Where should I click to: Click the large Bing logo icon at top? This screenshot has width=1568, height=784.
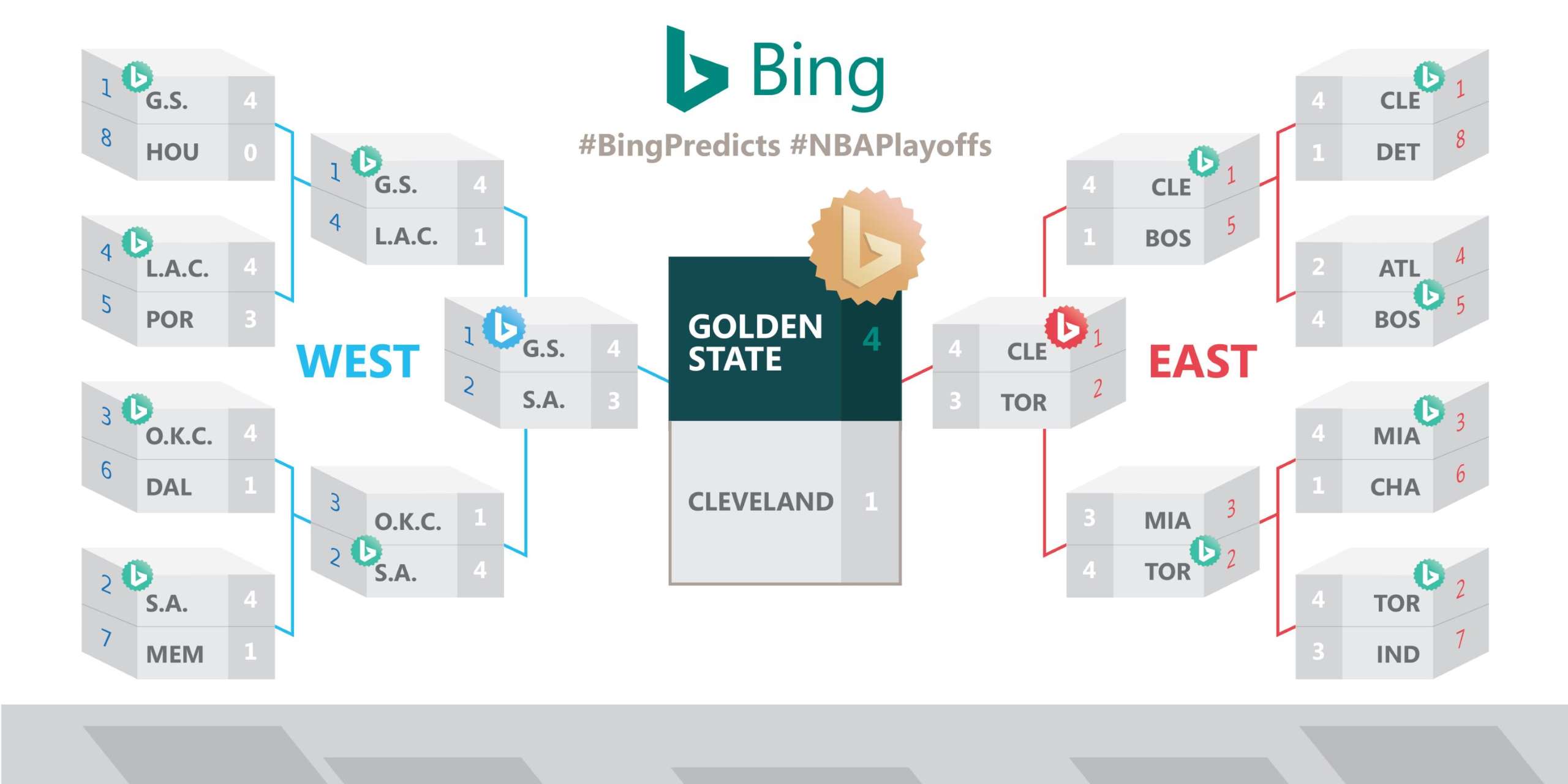pos(696,69)
